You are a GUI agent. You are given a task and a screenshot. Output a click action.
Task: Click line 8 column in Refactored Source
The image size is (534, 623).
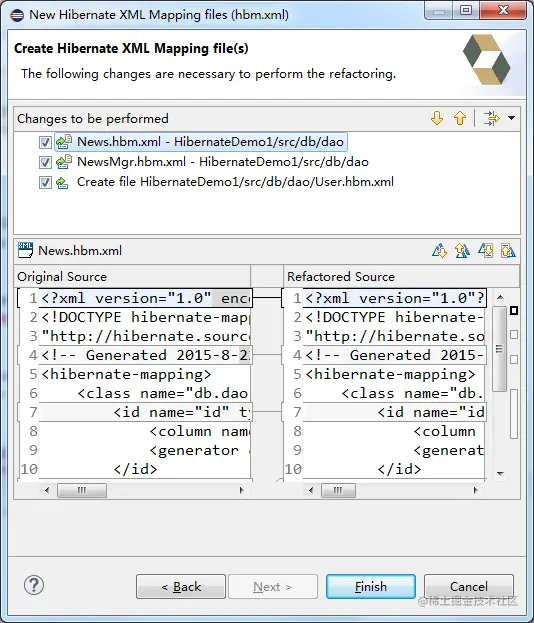click(x=444, y=431)
